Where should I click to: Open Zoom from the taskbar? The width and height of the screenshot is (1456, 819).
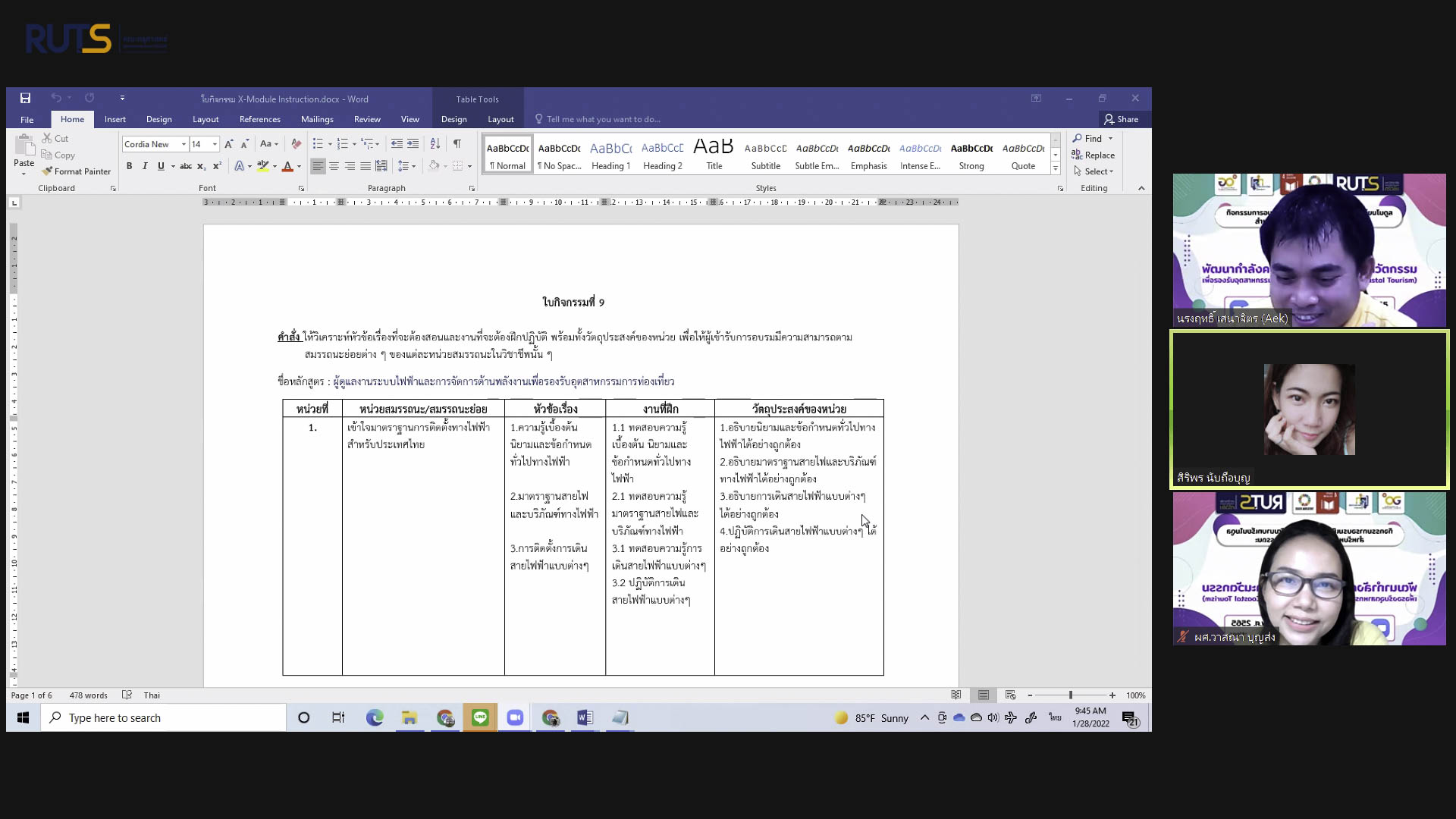515,717
